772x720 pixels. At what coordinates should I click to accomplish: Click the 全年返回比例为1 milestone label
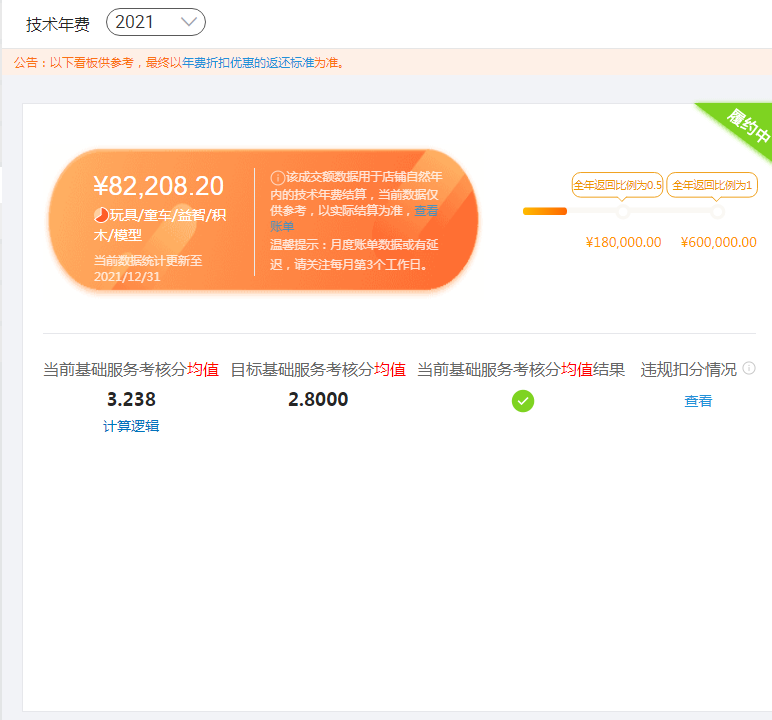(x=712, y=185)
